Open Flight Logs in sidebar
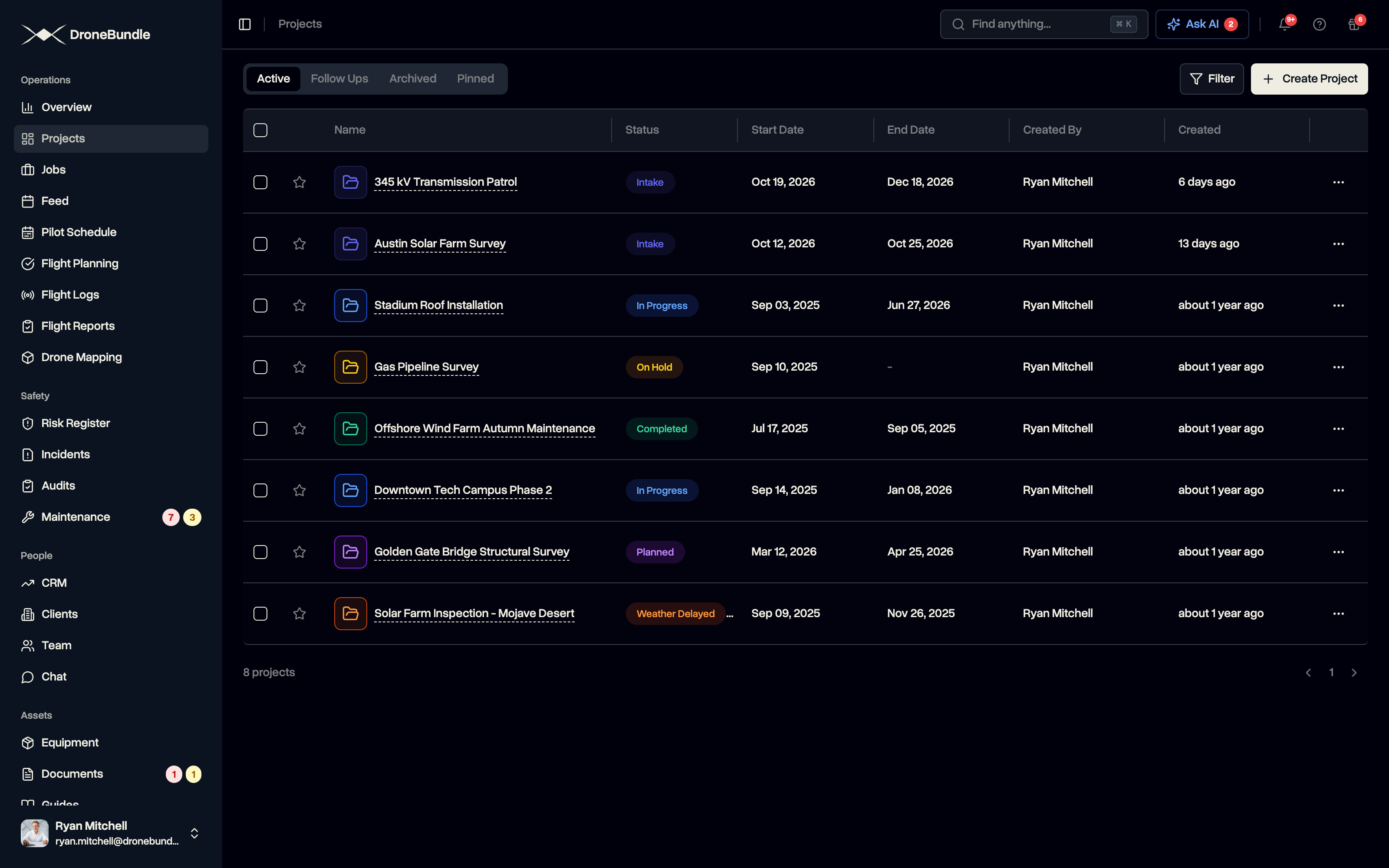The width and height of the screenshot is (1389, 868). pyautogui.click(x=111, y=295)
